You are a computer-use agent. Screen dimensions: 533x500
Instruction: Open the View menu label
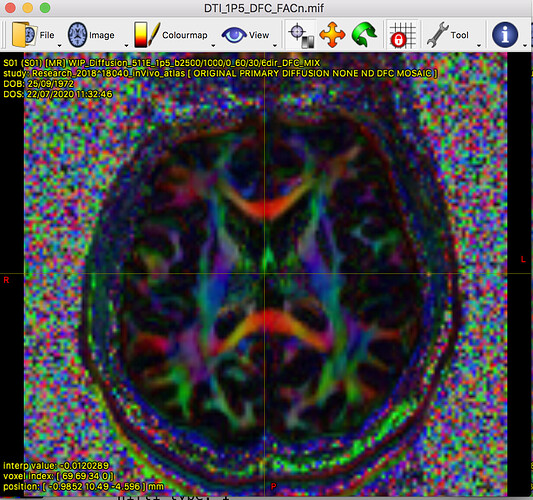point(259,35)
